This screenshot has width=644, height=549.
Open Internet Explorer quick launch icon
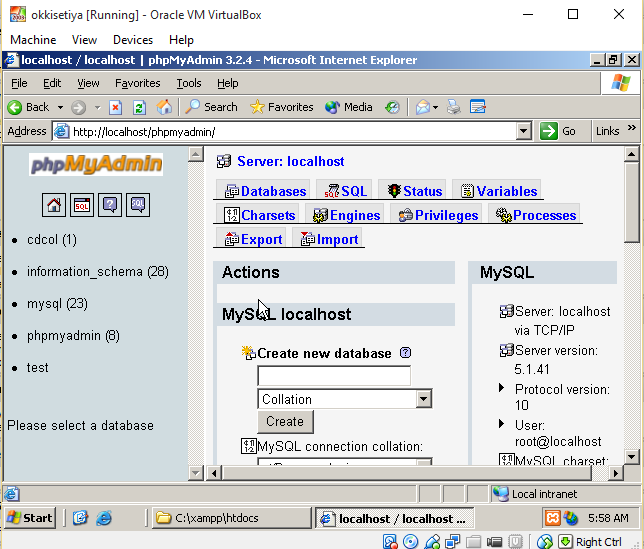coord(104,518)
